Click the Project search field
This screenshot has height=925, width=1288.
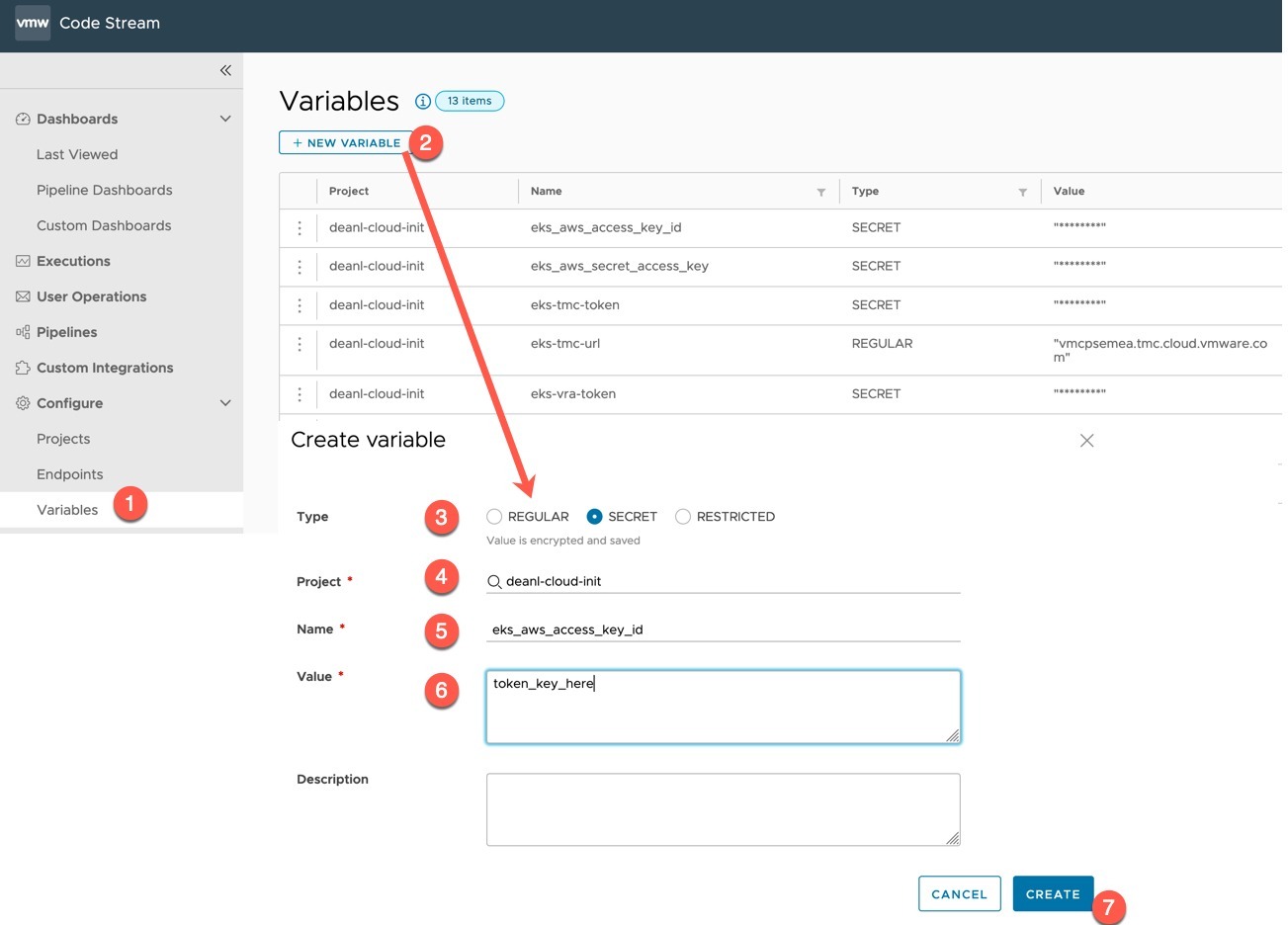coord(724,582)
